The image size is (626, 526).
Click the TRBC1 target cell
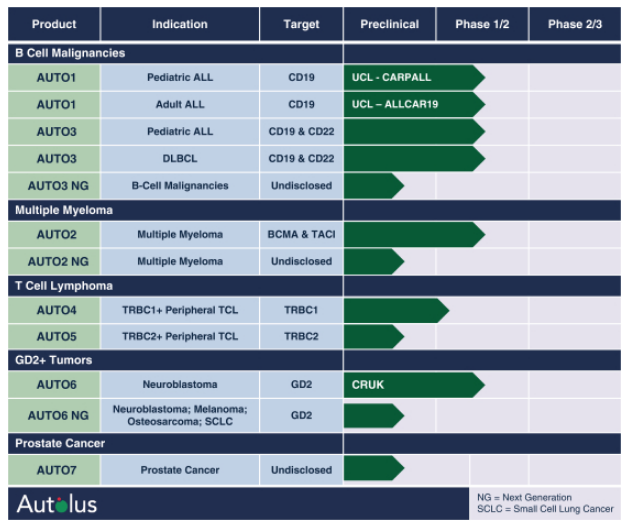tap(301, 310)
